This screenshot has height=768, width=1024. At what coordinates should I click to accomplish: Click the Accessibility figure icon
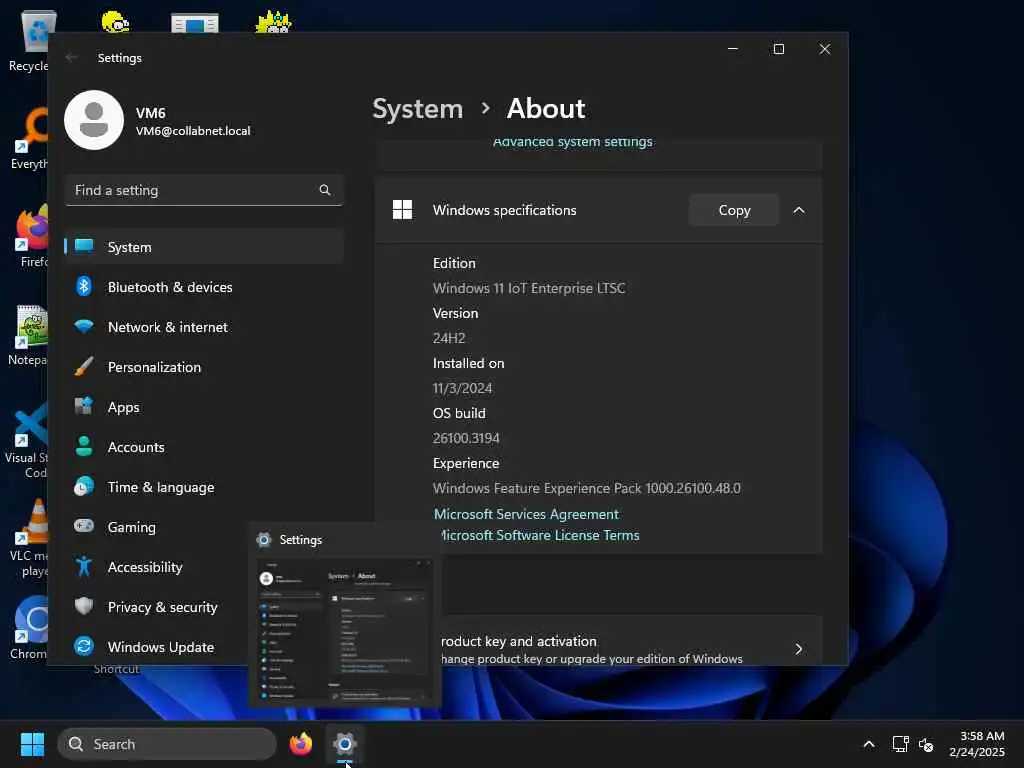[84, 566]
